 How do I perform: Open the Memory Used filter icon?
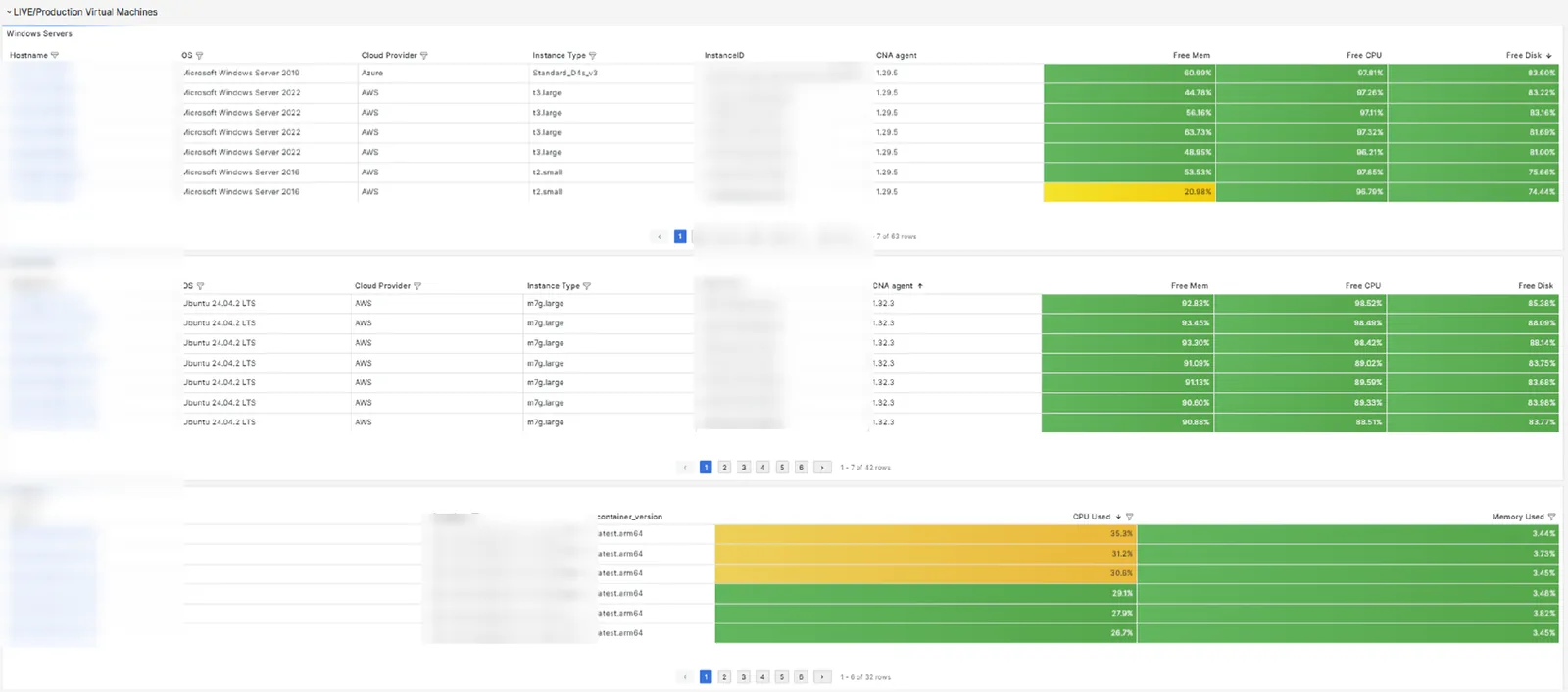click(x=1551, y=517)
